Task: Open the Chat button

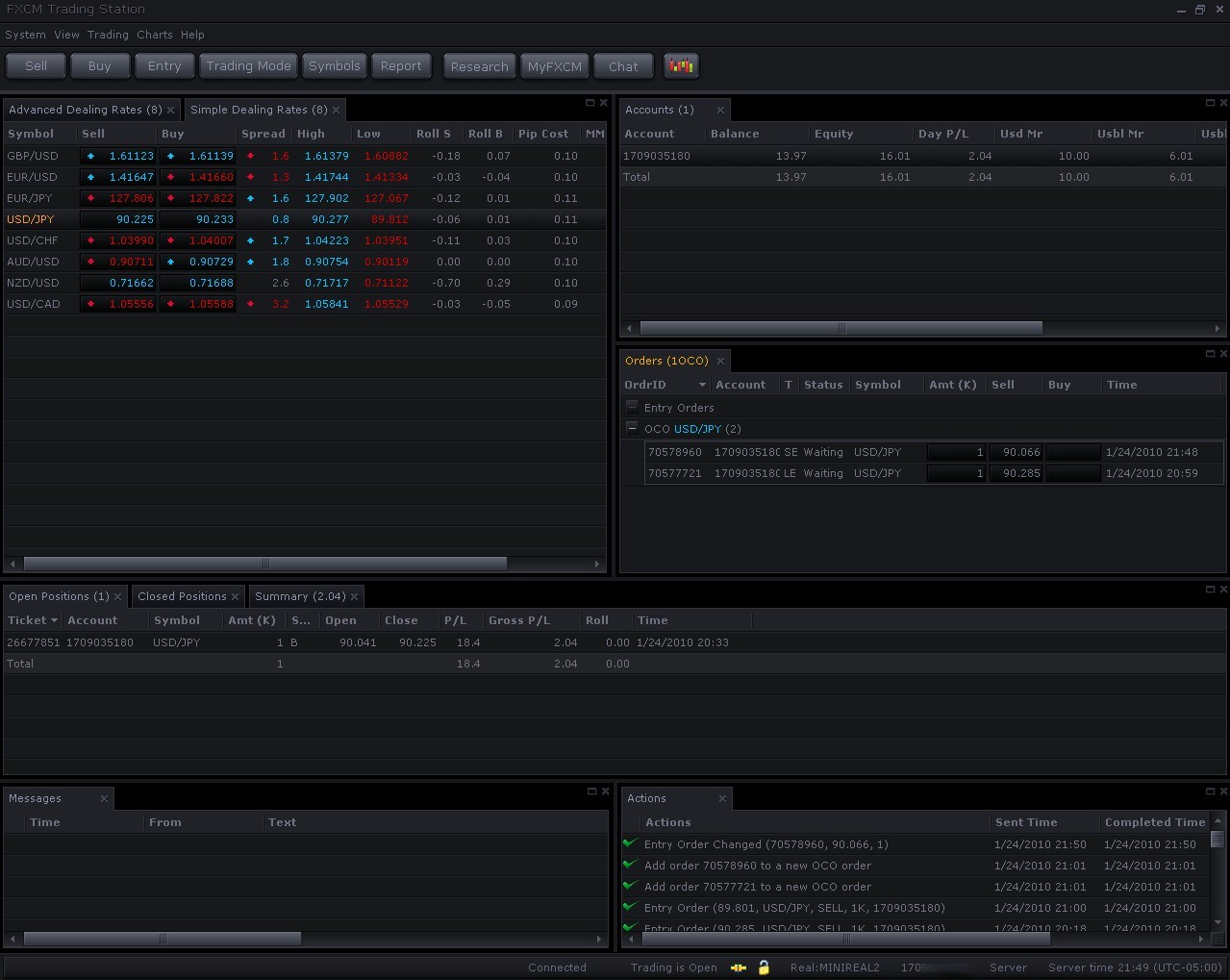Action: point(623,66)
